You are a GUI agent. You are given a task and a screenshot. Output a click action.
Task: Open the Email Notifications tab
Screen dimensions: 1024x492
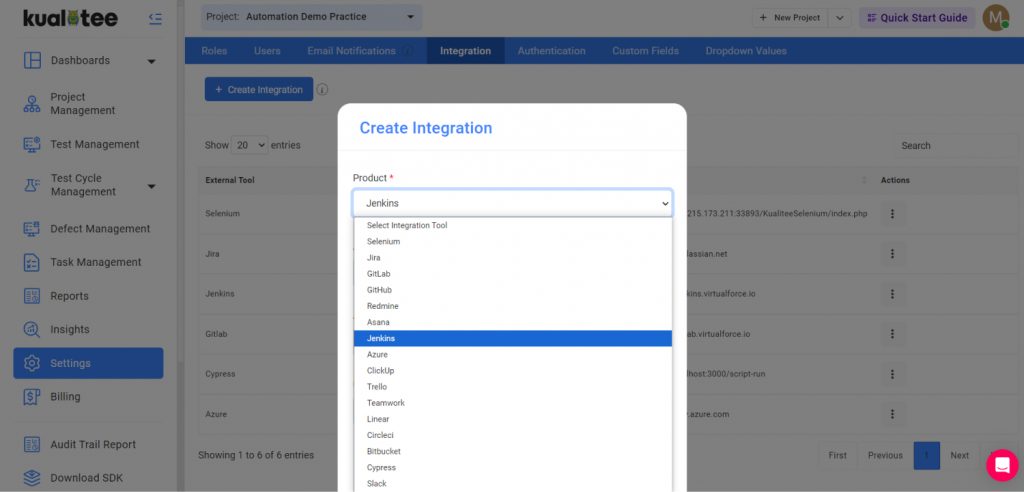coord(351,51)
